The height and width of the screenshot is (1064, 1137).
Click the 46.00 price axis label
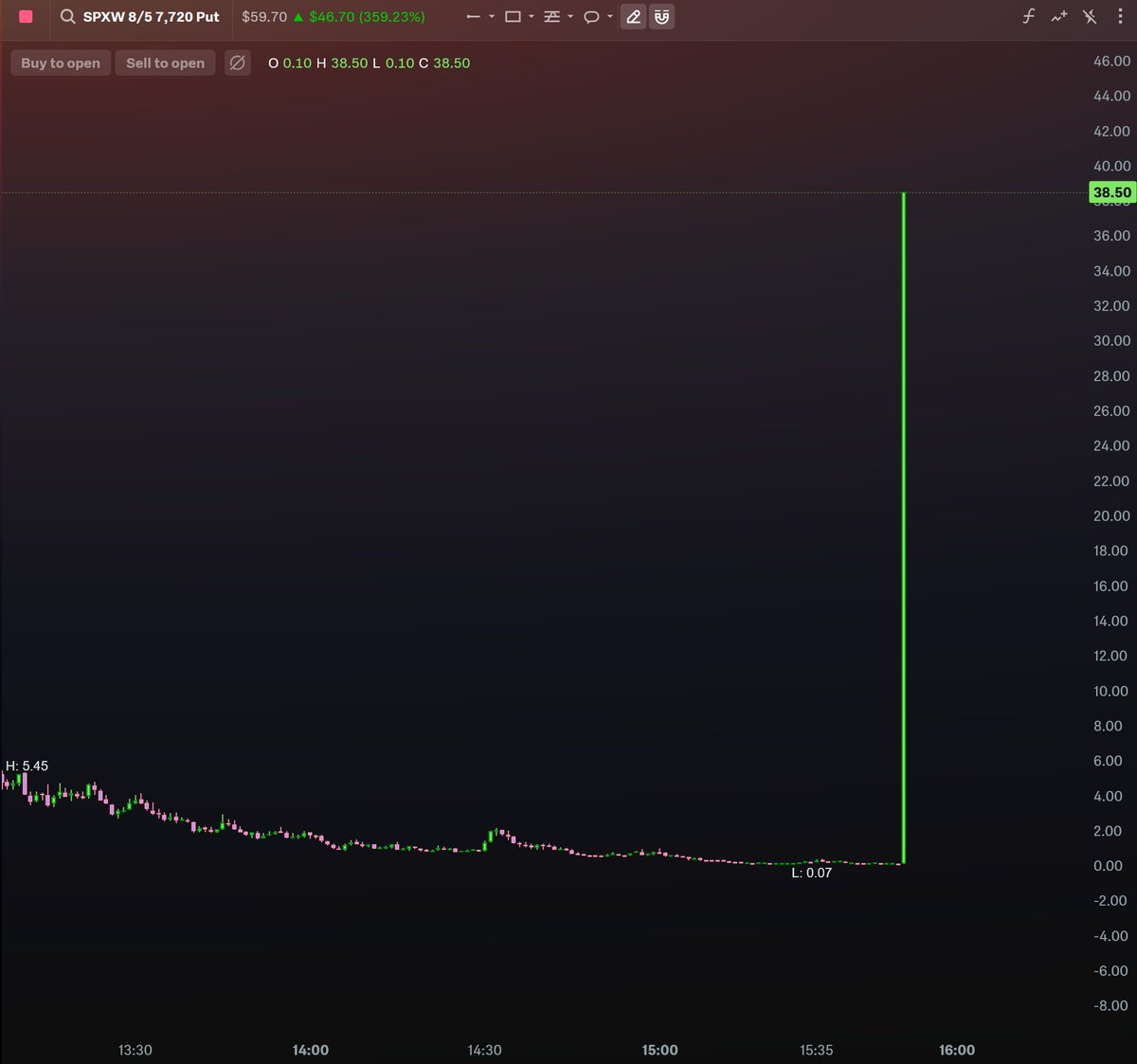coord(1112,61)
